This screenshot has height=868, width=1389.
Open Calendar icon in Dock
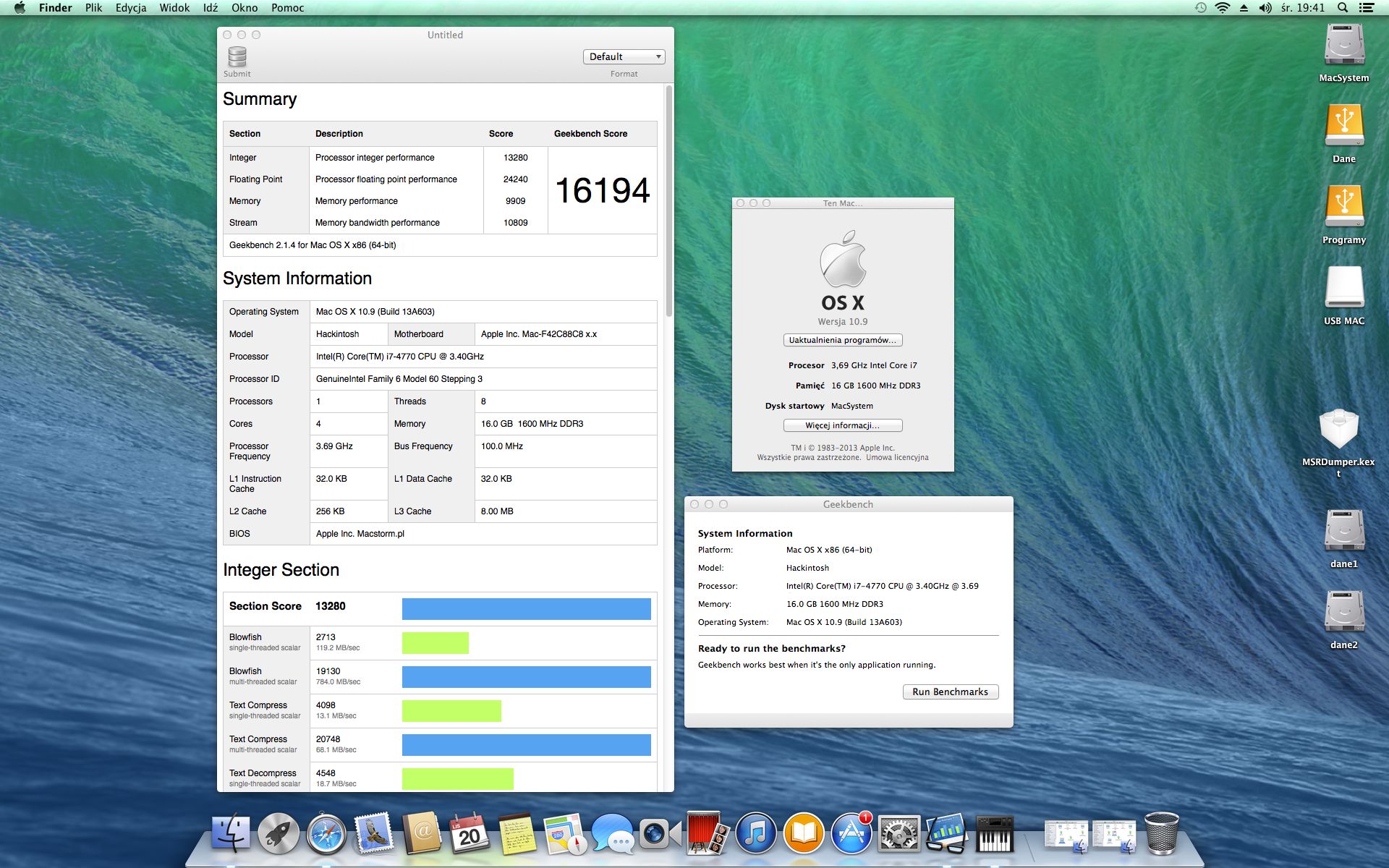(470, 833)
